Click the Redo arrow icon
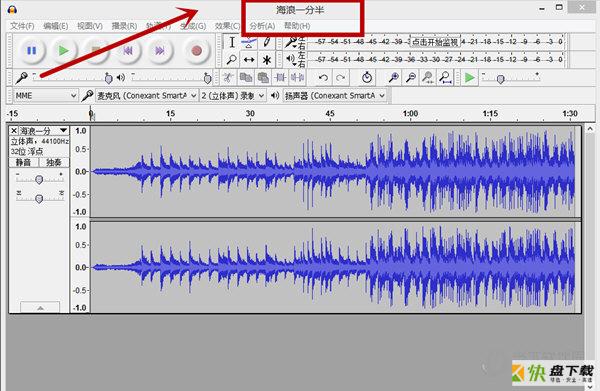Screen dimensions: 600x391 click(340, 78)
